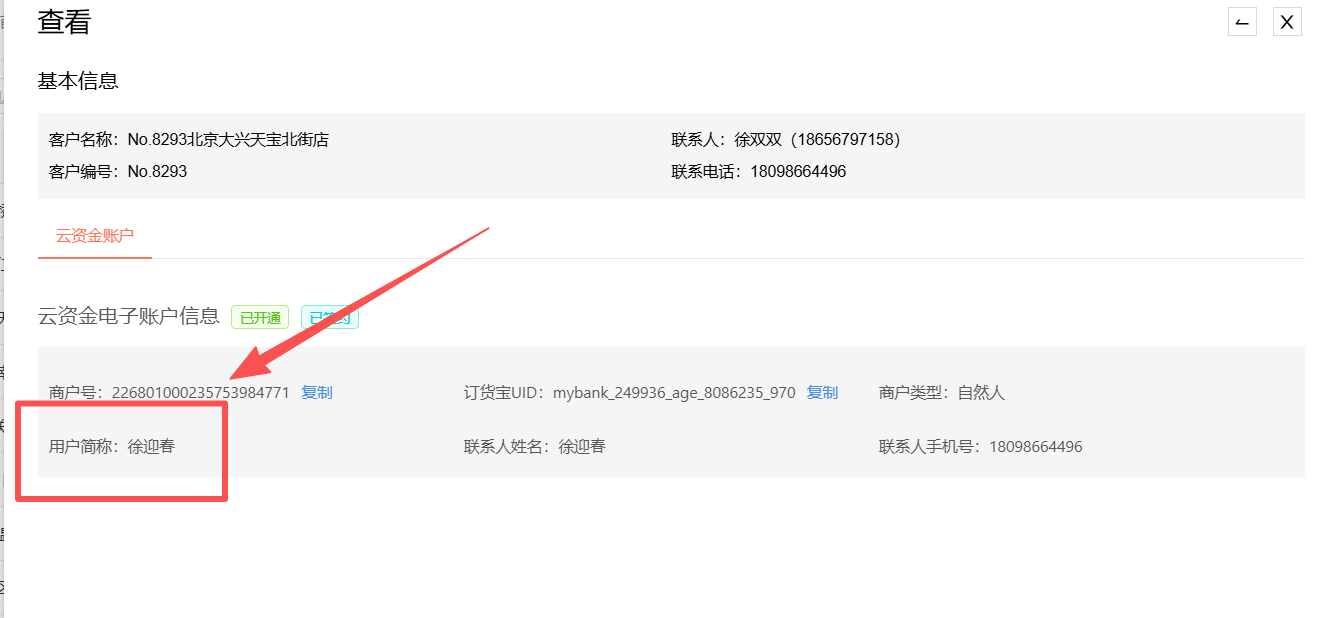Click the 查看 dialog title
1326x618 pixels.
(64, 22)
